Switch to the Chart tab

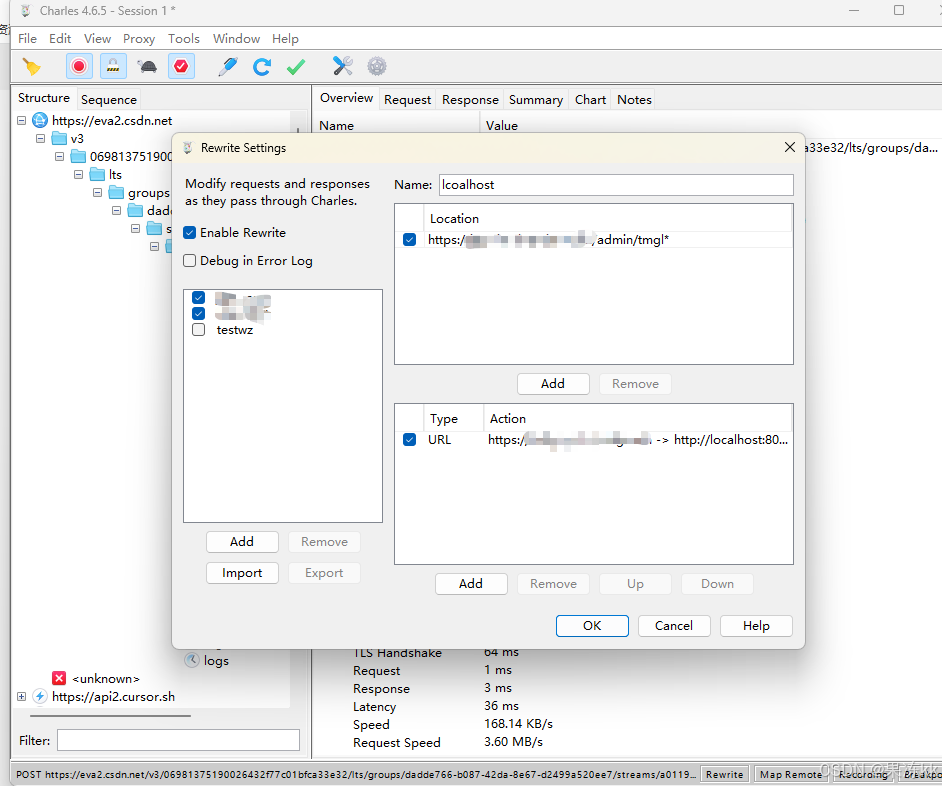tap(590, 100)
